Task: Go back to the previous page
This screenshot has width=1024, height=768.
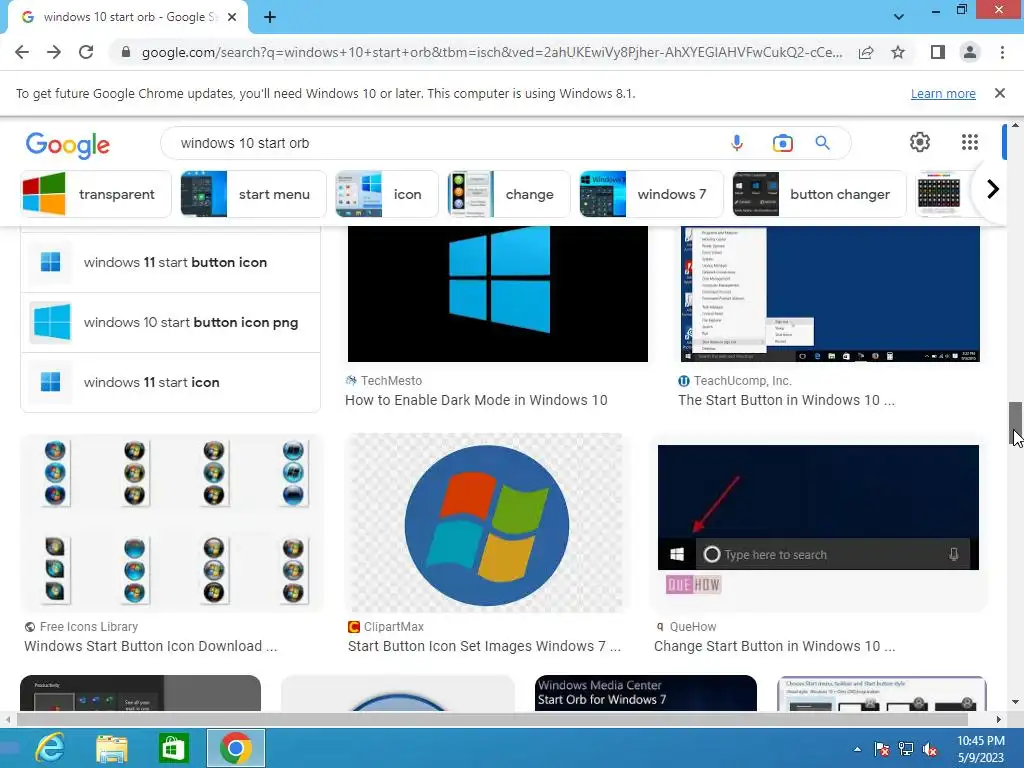Action: click(22, 52)
